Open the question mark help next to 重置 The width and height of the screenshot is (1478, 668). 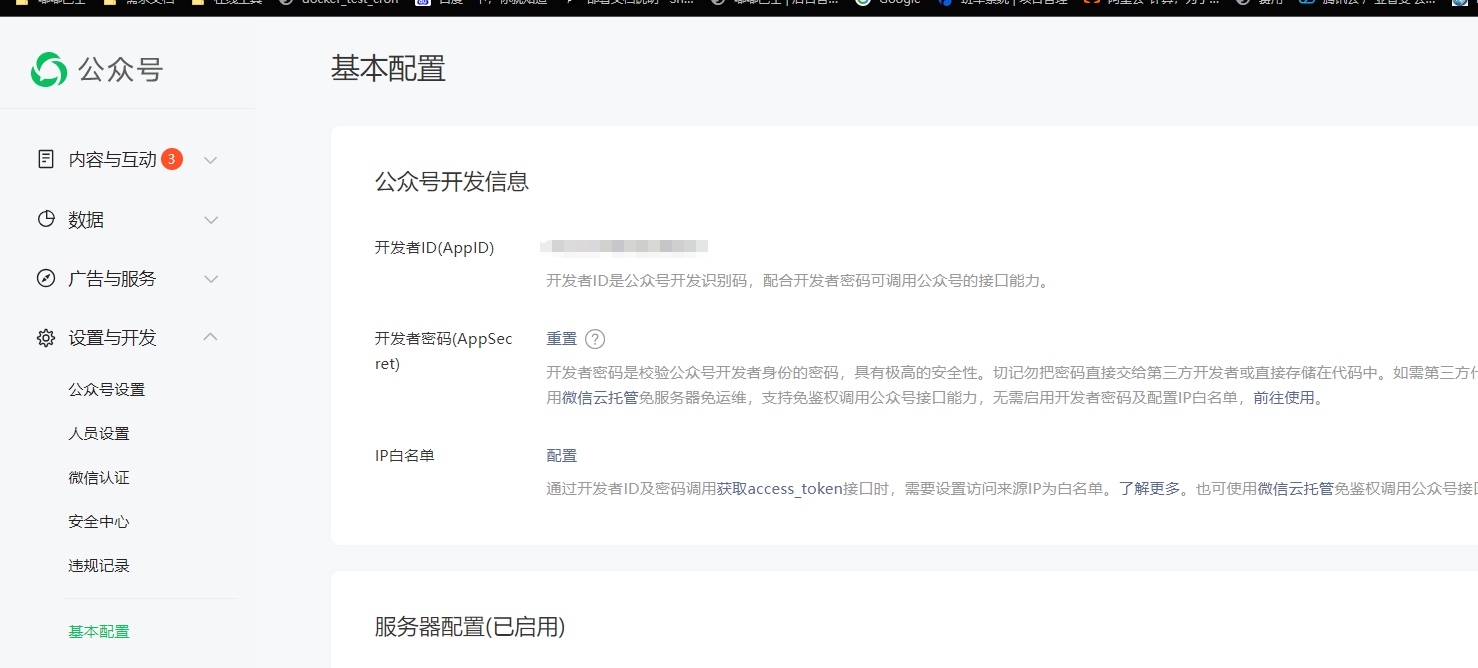pyautogui.click(x=595, y=339)
